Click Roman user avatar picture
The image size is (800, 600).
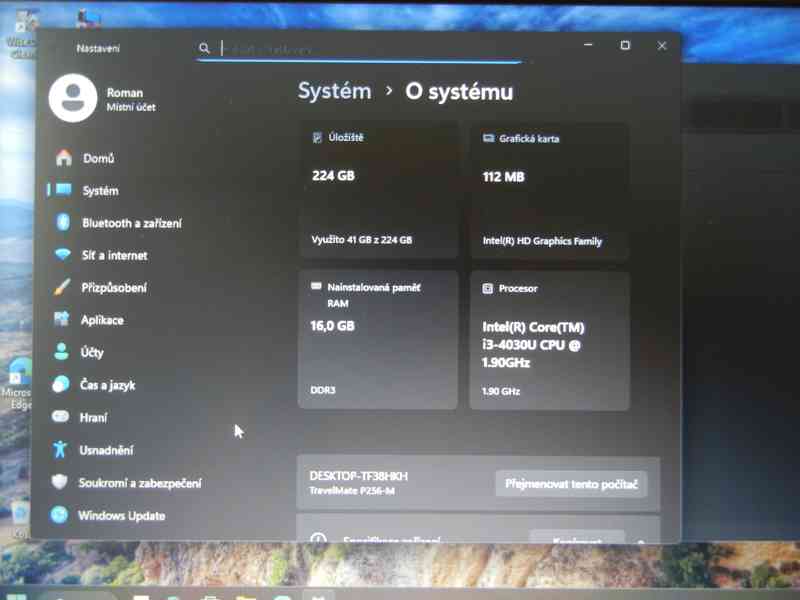pyautogui.click(x=73, y=98)
